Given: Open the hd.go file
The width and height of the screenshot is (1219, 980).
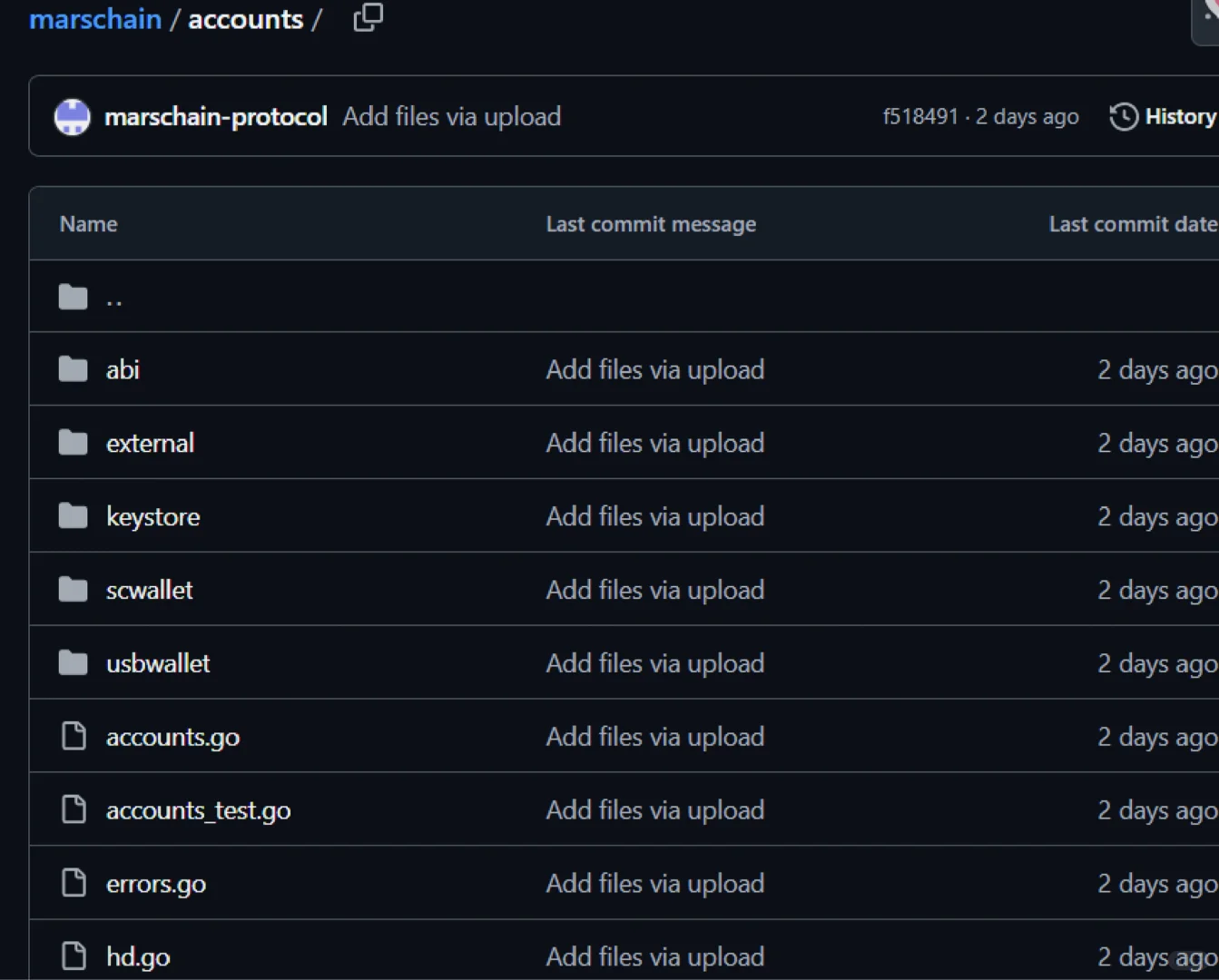Looking at the screenshot, I should [138, 956].
